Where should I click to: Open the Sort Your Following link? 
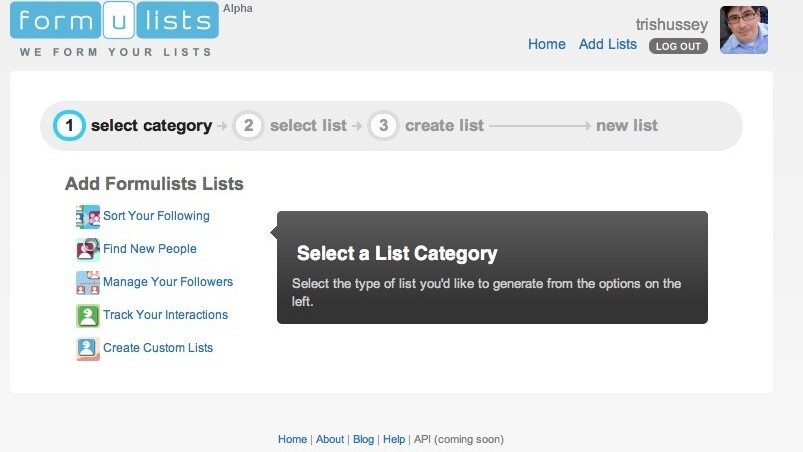point(156,216)
